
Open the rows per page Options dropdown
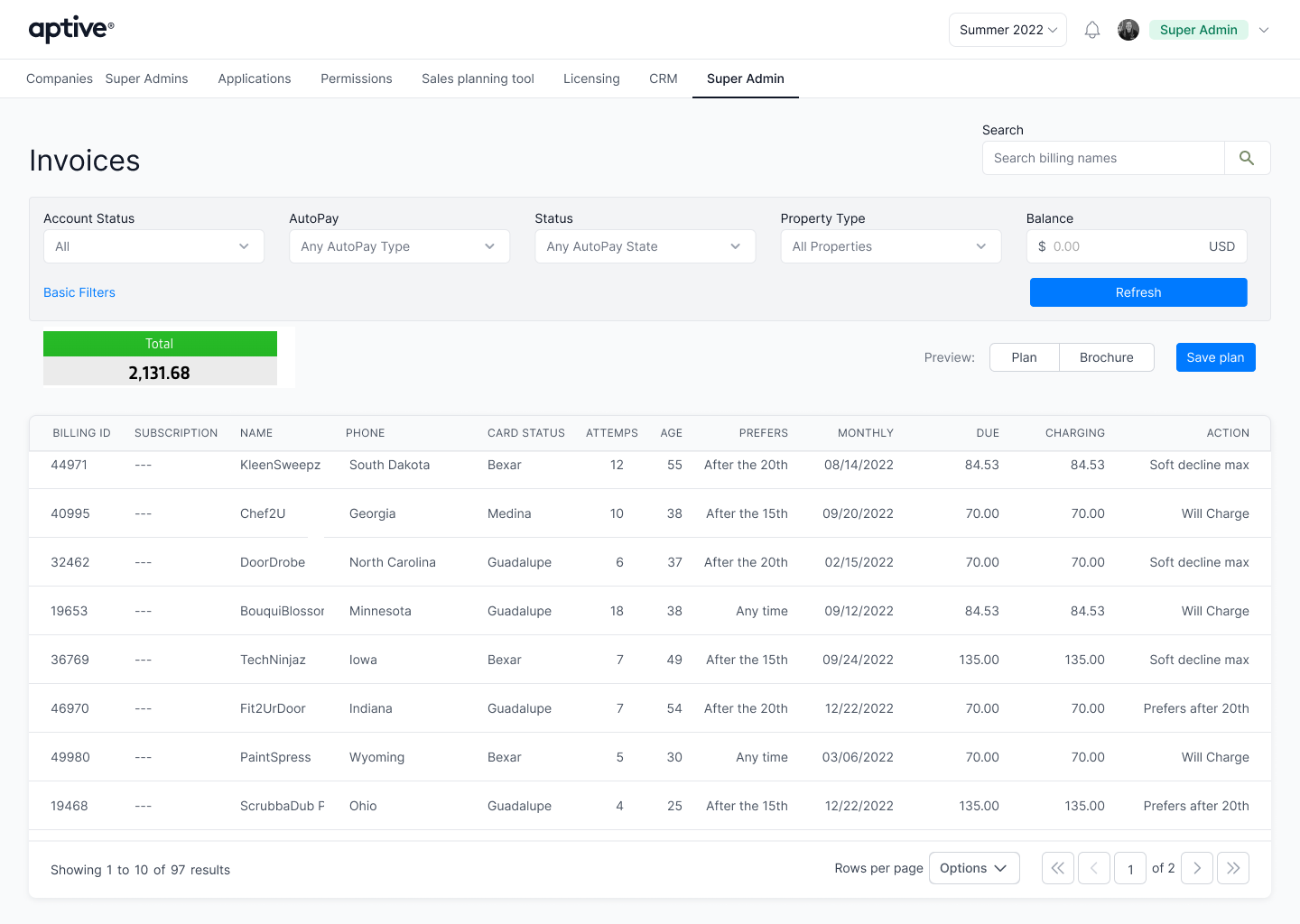974,868
